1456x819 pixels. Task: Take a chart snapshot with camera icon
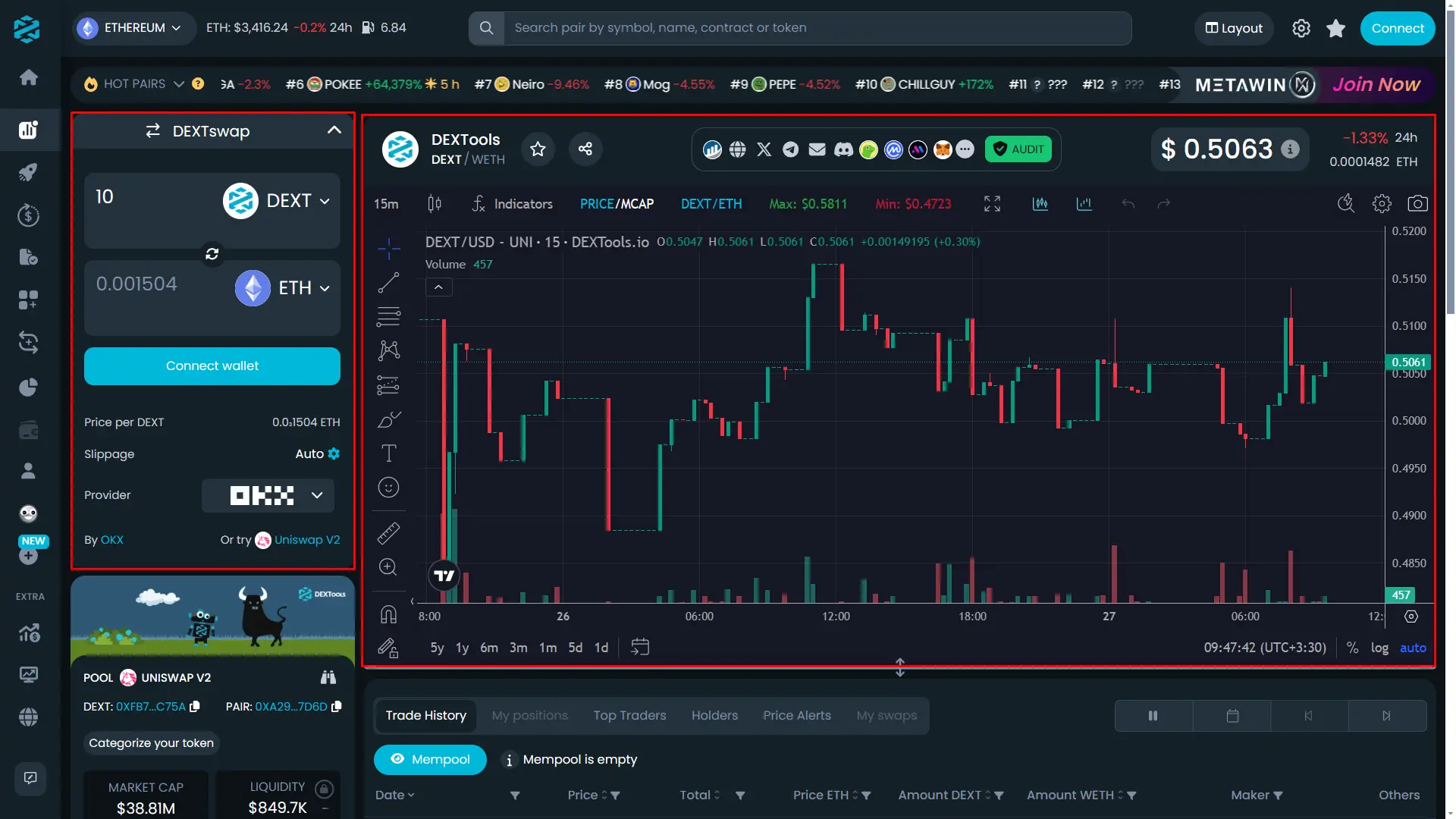[1417, 203]
